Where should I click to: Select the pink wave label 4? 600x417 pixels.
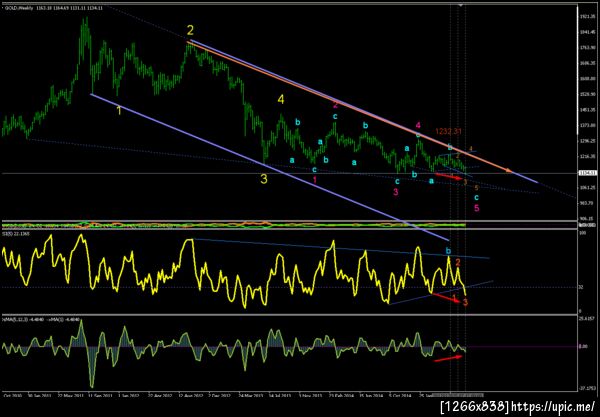[418, 125]
